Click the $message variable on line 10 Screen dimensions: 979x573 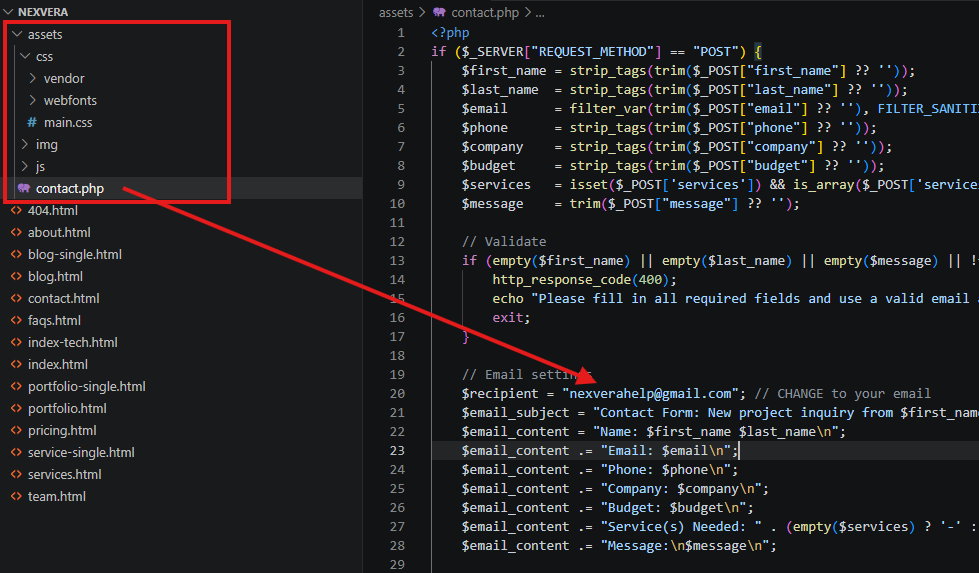click(x=492, y=203)
